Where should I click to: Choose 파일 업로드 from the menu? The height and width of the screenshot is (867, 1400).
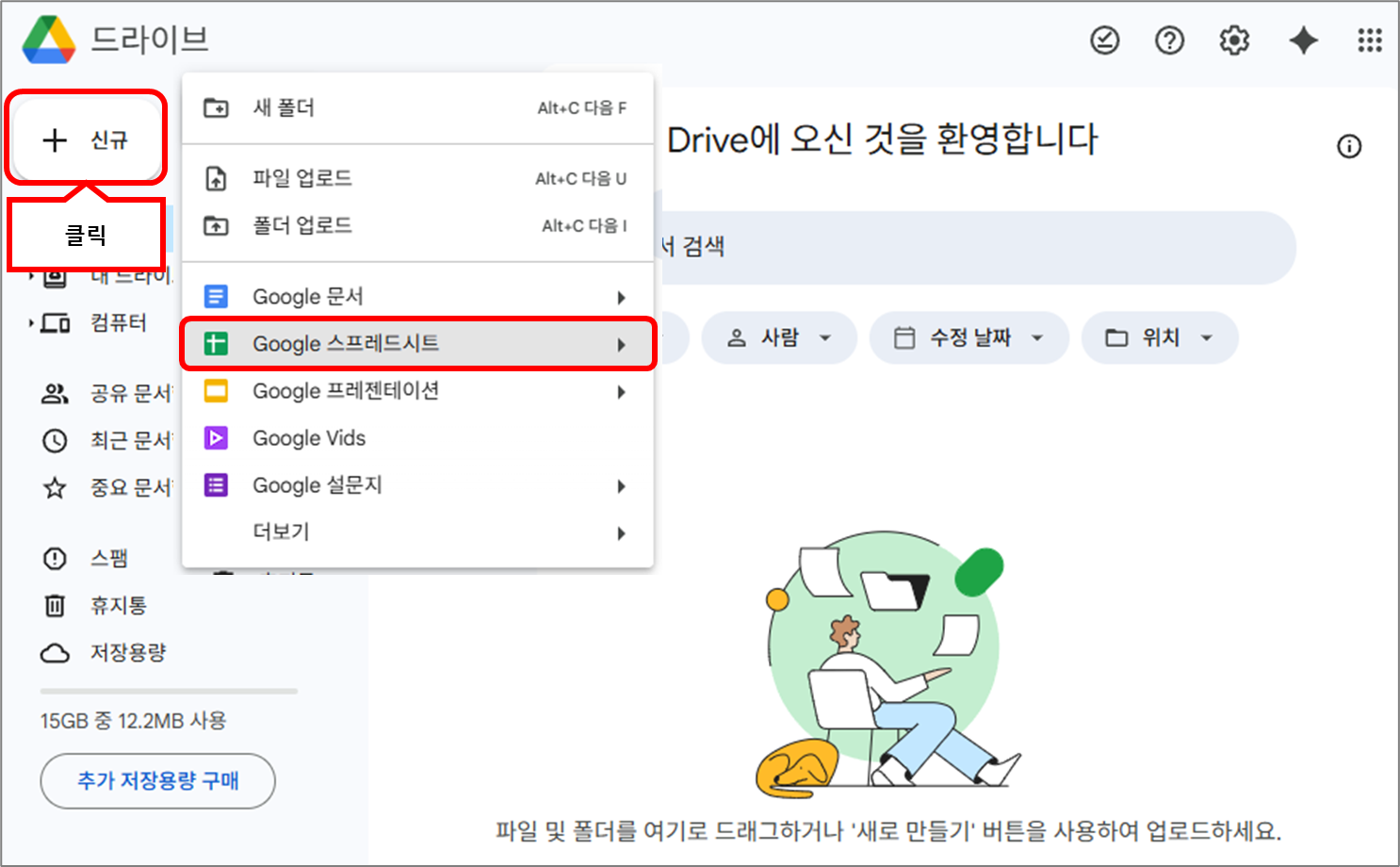tap(417, 178)
